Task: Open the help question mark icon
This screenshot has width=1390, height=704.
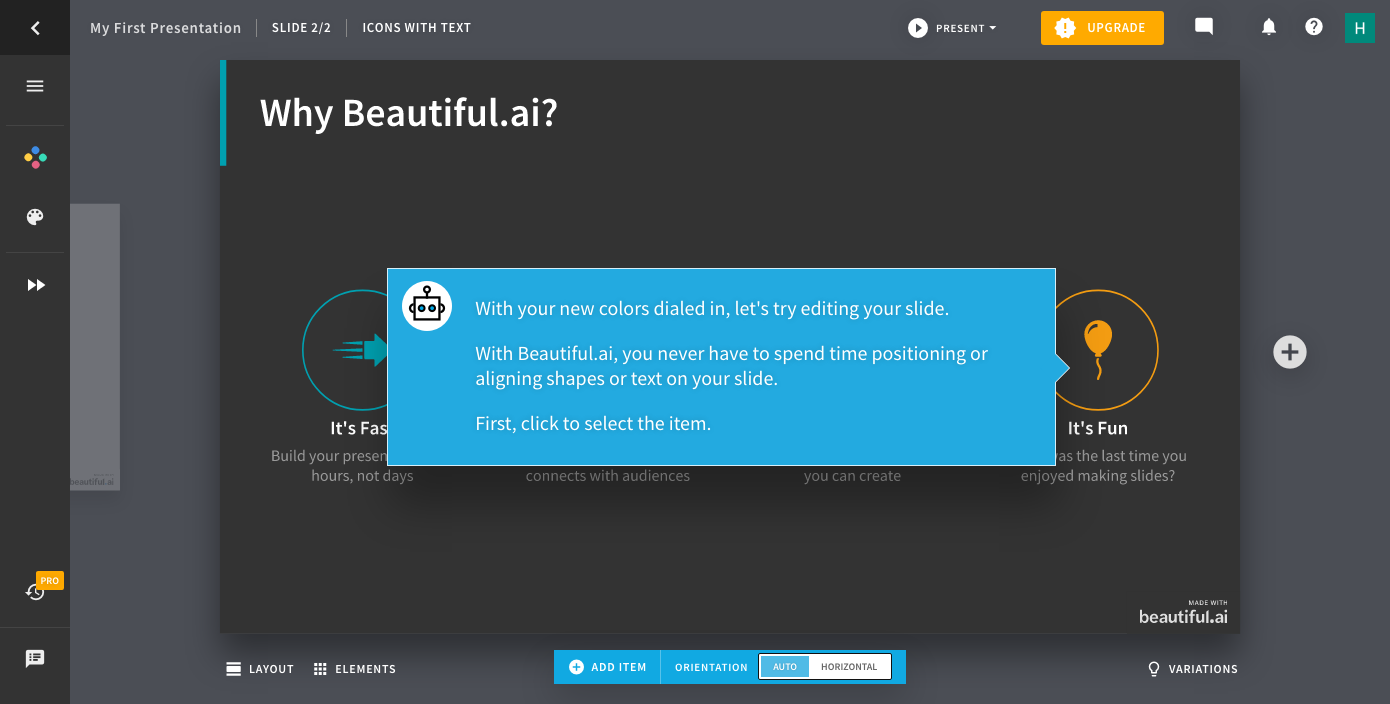Action: tap(1314, 27)
